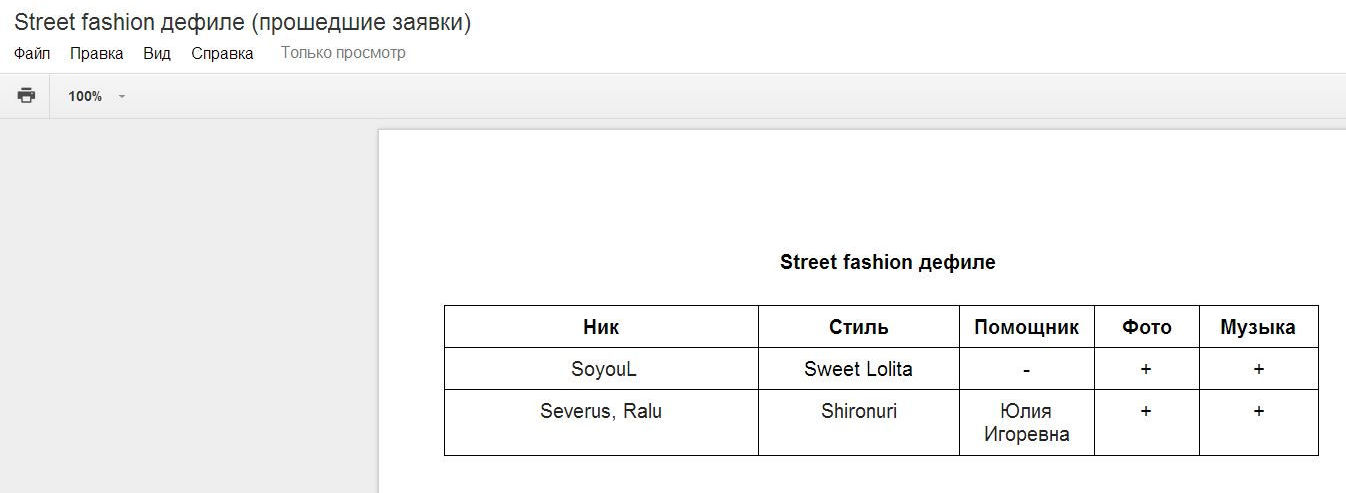Open the Файл menu
This screenshot has width=1346, height=493.
pos(32,53)
